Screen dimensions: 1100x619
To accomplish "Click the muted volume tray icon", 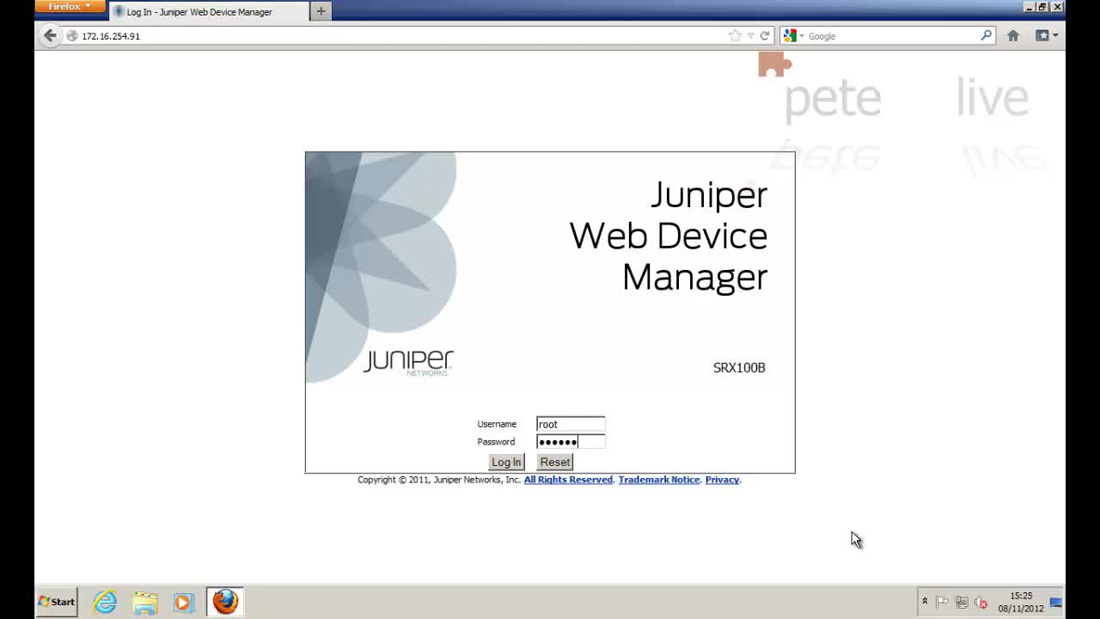I will point(981,602).
